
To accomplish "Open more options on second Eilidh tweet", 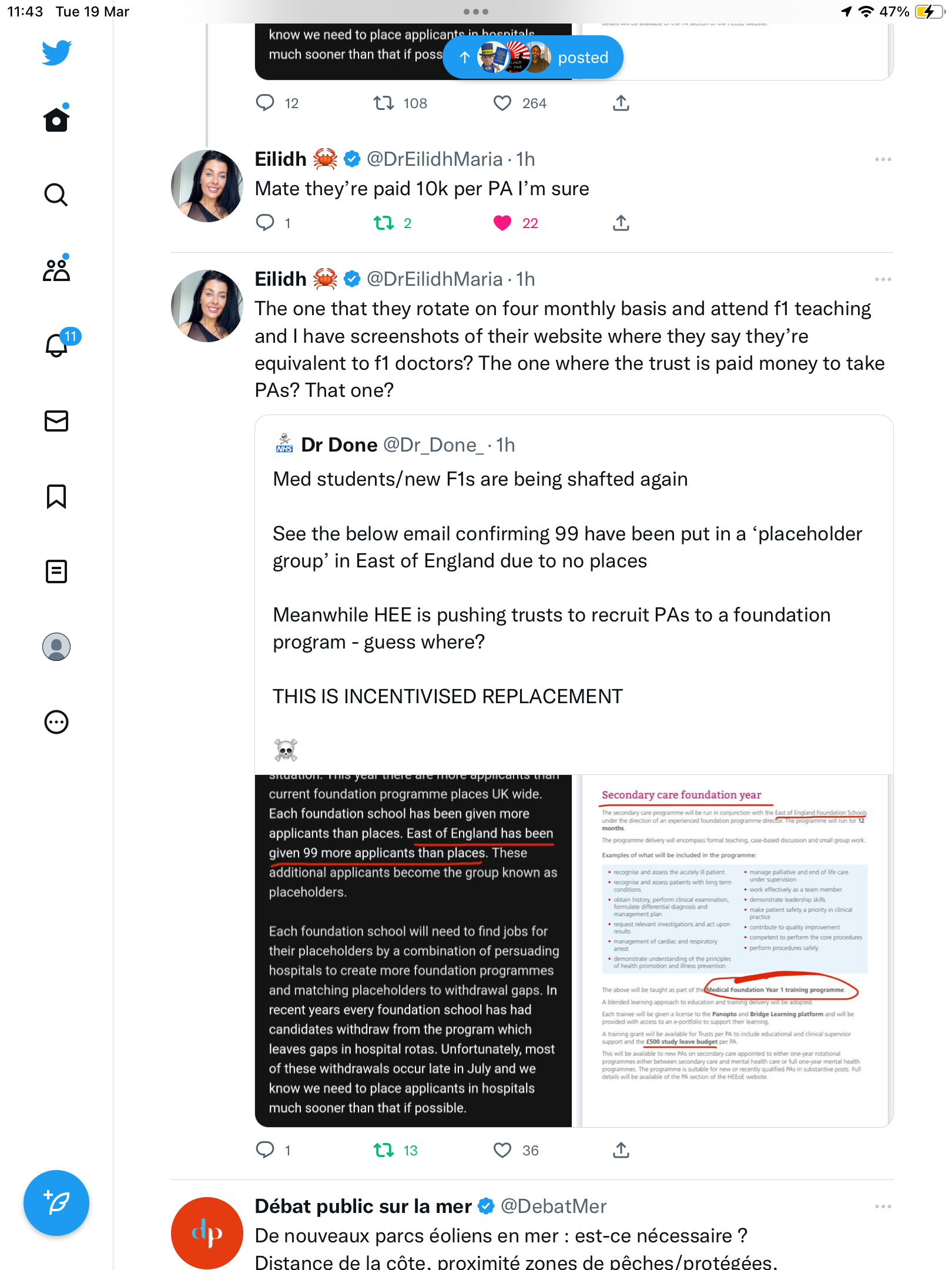I will (883, 279).
